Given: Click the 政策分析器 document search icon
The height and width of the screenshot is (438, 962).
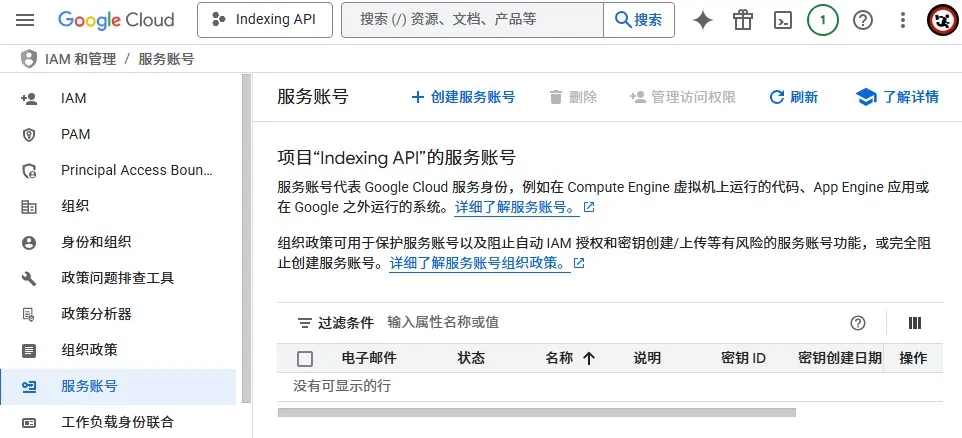Looking at the screenshot, I should click(x=29, y=315).
